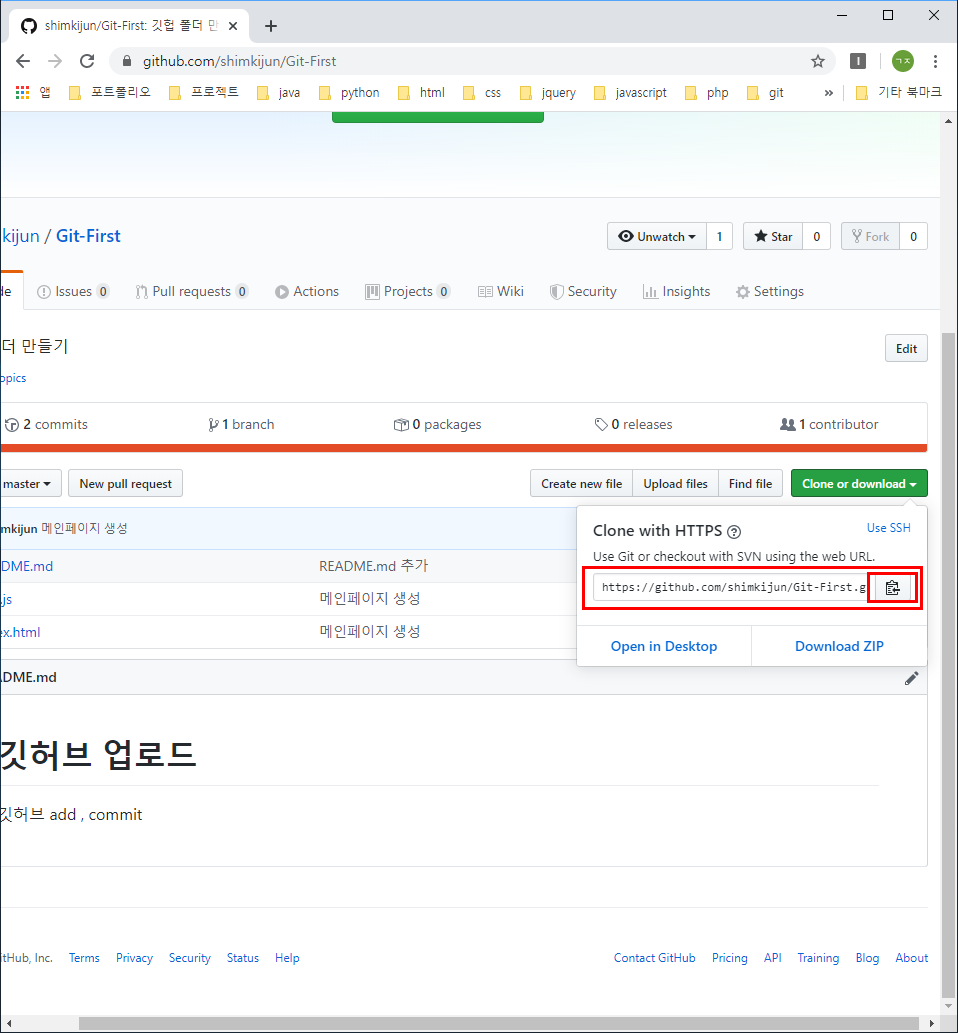The width and height of the screenshot is (958, 1033).
Task: Click New pull request
Action: pos(125,484)
